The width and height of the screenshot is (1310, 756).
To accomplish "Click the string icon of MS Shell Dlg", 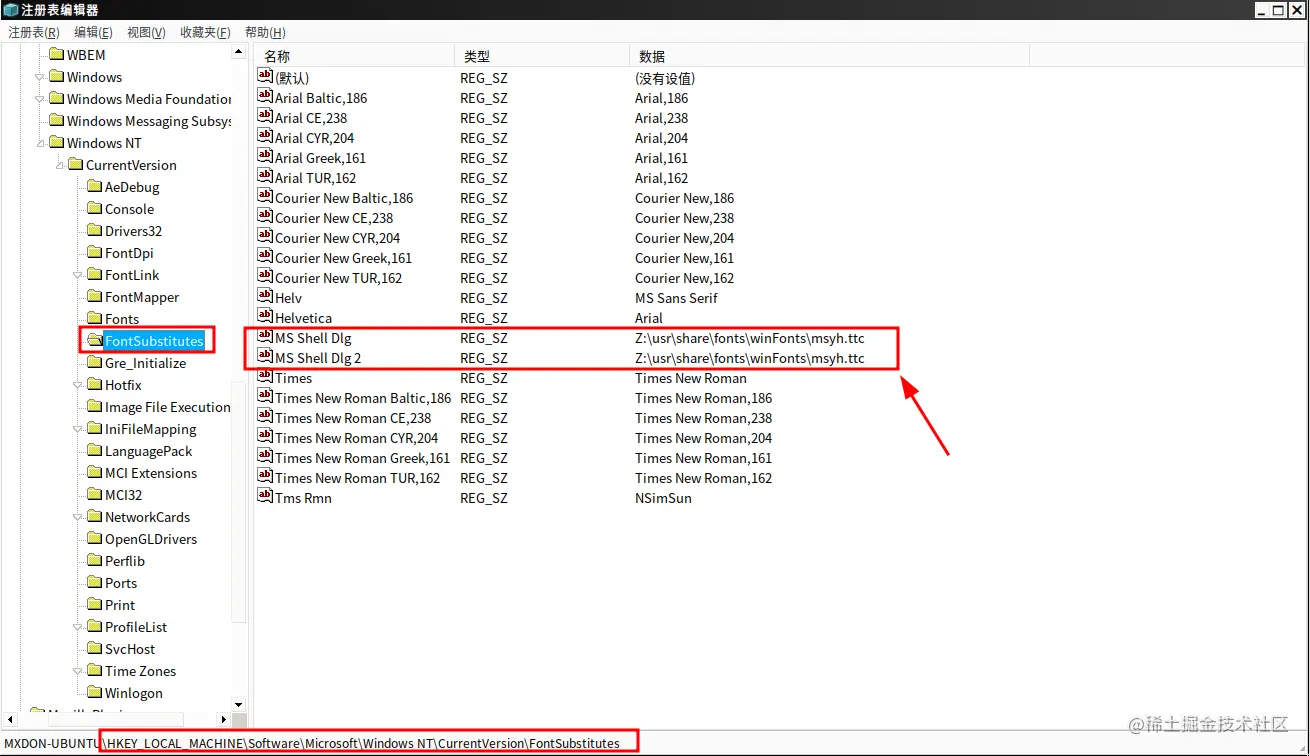I will [265, 337].
